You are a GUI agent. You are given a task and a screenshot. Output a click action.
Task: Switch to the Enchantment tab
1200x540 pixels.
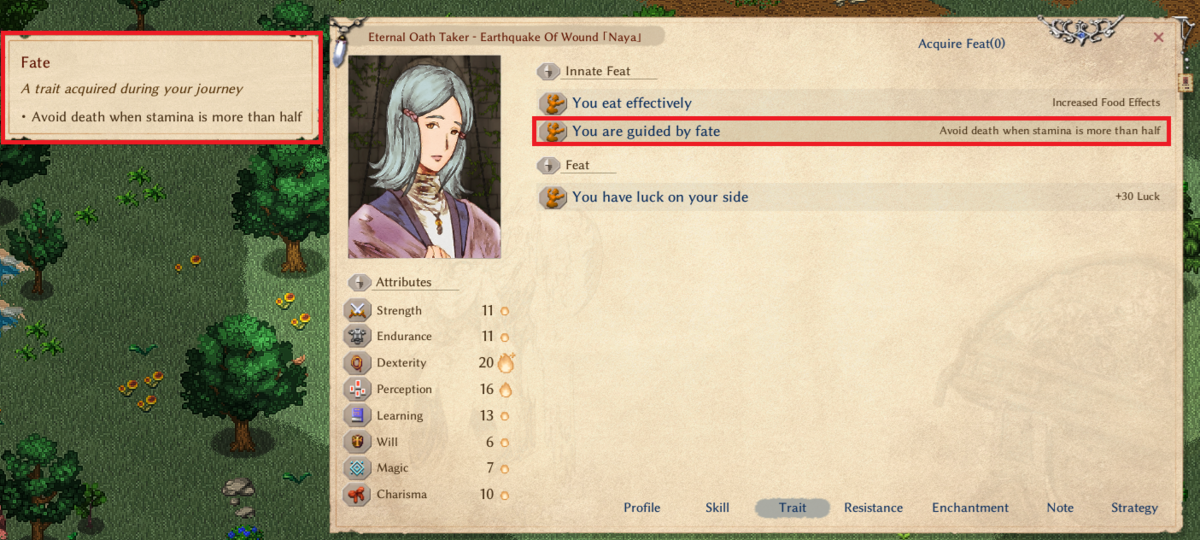pyautogui.click(x=970, y=508)
